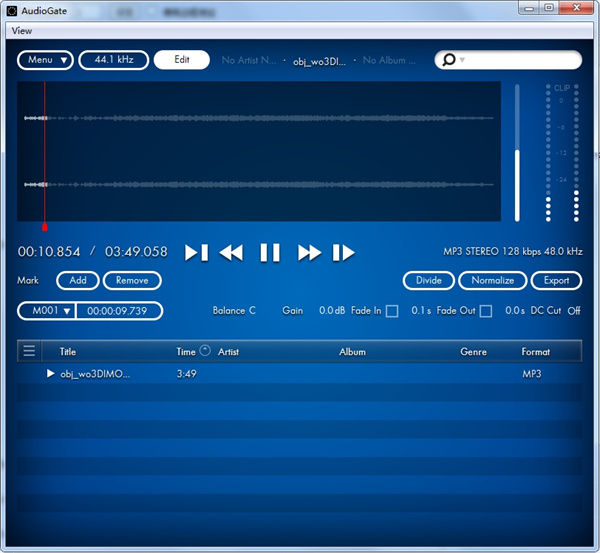Minimize the AudioGate window

pyautogui.click(x=529, y=8)
